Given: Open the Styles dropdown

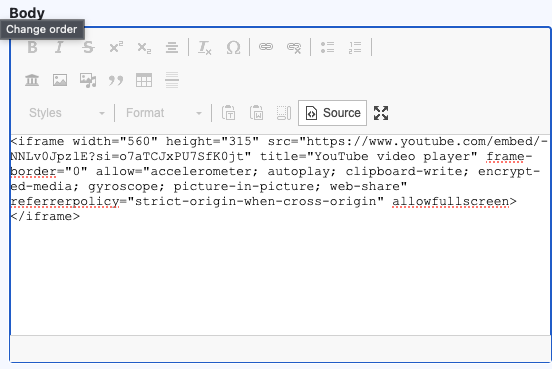Looking at the screenshot, I should pos(67,113).
